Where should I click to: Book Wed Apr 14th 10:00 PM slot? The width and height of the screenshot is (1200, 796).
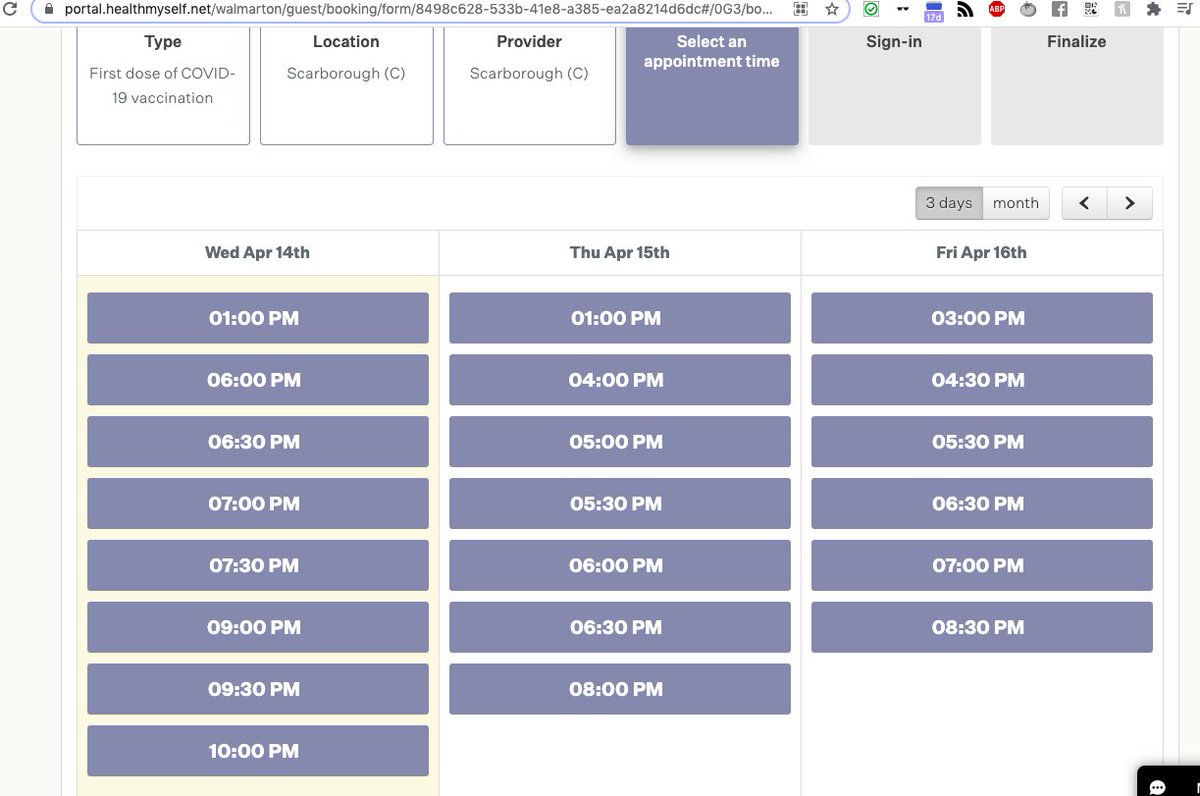coord(258,751)
